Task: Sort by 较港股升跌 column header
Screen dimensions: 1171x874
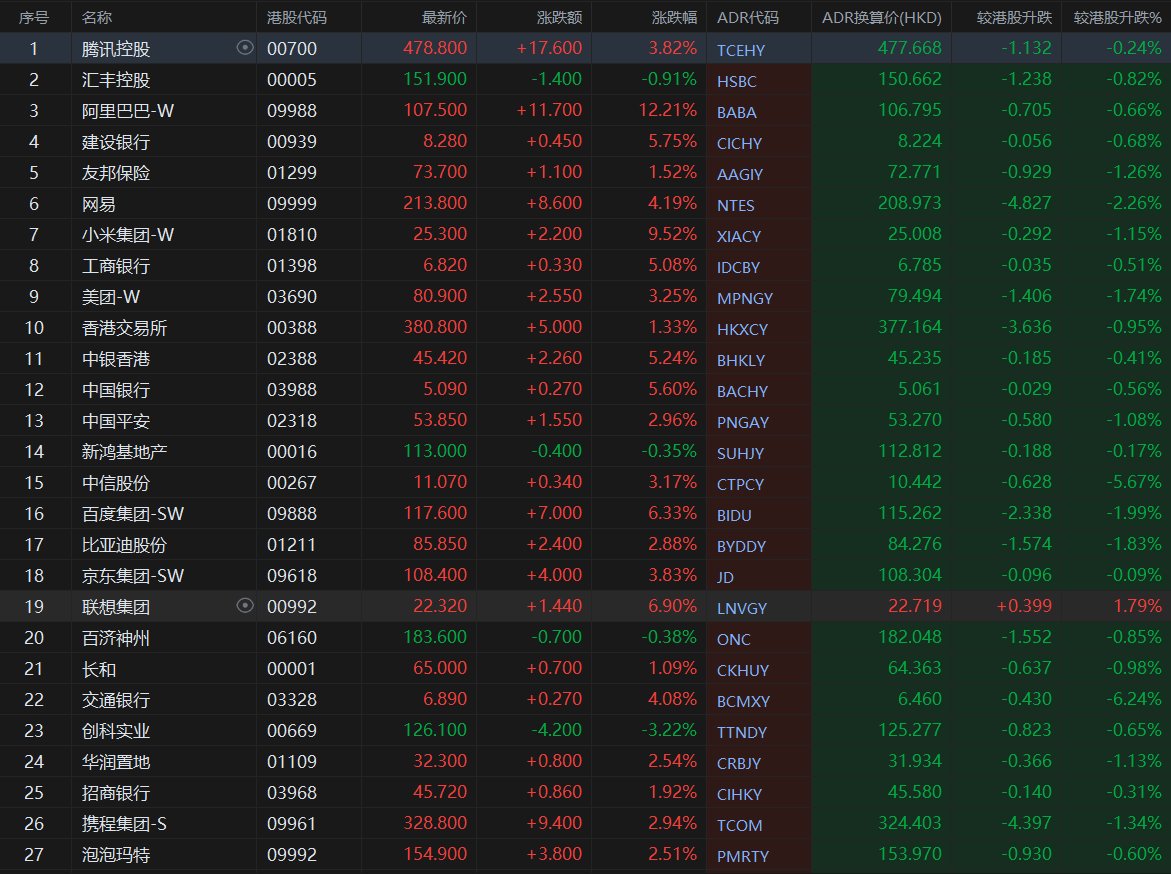Action: tap(1014, 17)
